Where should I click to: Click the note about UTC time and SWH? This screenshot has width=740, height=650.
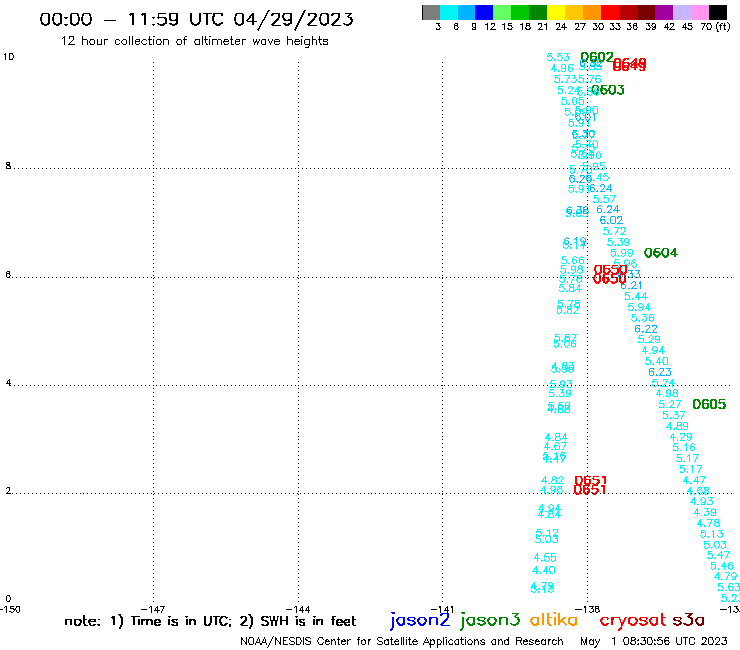[x=210, y=621]
